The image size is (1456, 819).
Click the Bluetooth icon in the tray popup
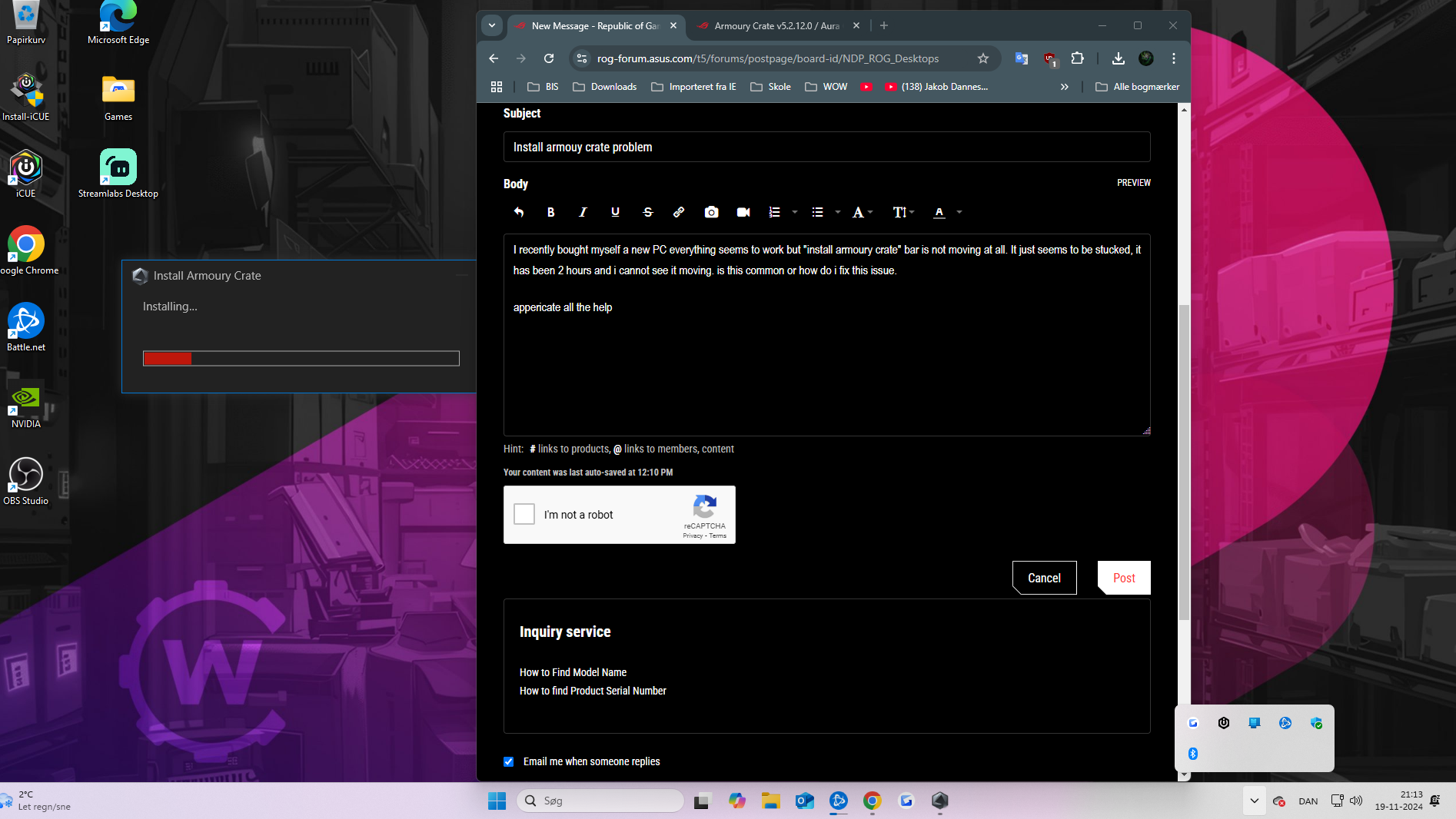1193,754
